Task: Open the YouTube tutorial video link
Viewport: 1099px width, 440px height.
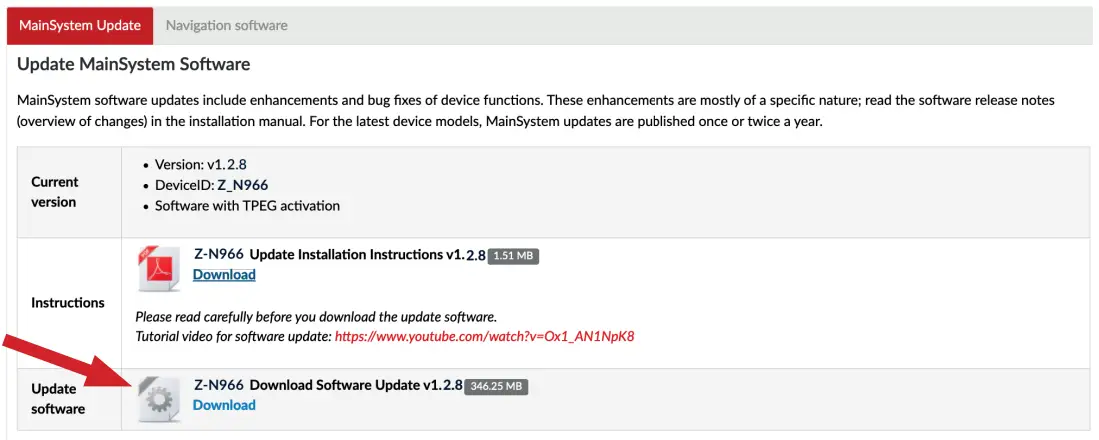Action: click(485, 336)
